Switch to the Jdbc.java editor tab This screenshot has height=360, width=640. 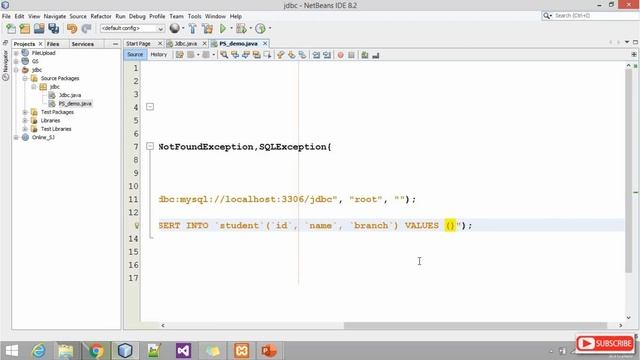coord(186,43)
